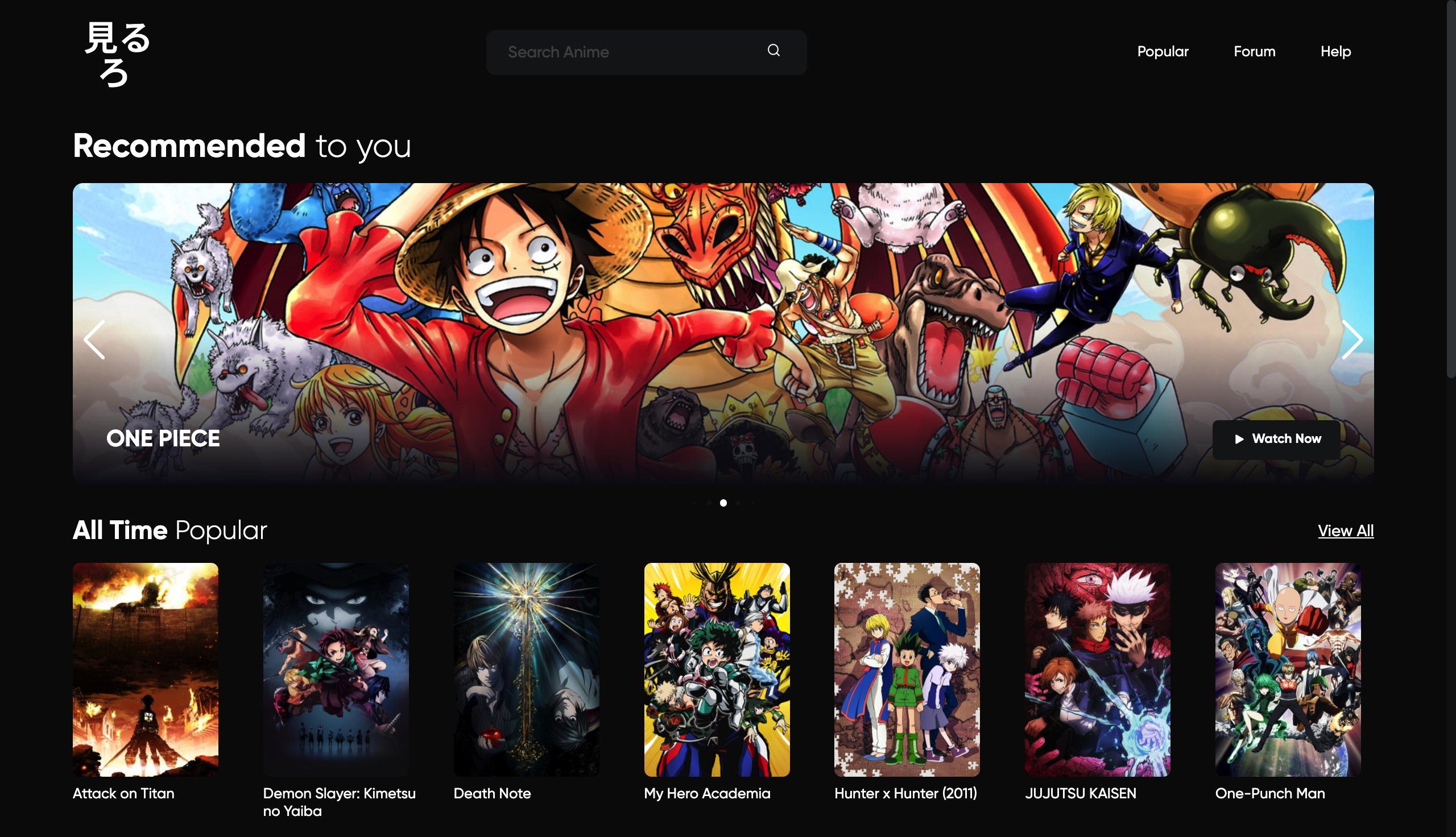Select the Demon Slayer poster thumbnail
This screenshot has height=837, width=1456.
coord(336,669)
